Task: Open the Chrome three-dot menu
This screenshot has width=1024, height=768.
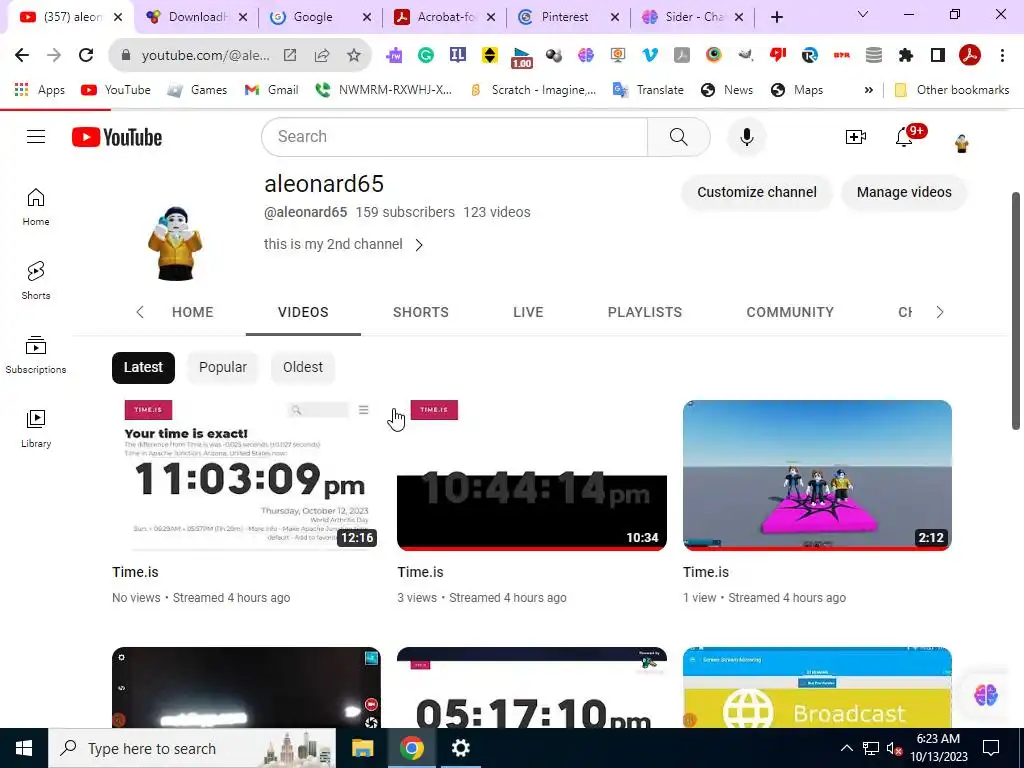Action: [1002, 56]
